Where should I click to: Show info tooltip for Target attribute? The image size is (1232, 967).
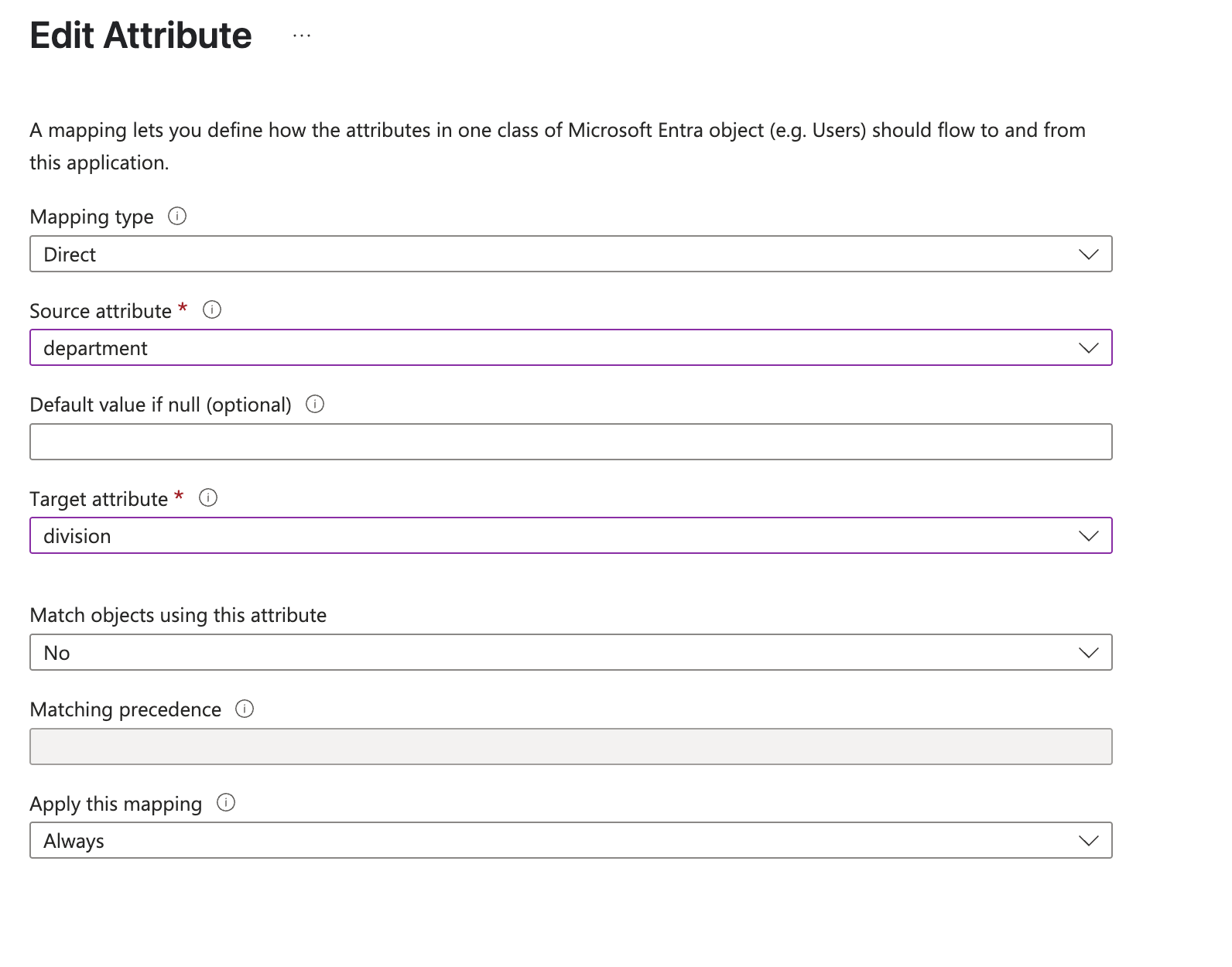click(x=208, y=497)
